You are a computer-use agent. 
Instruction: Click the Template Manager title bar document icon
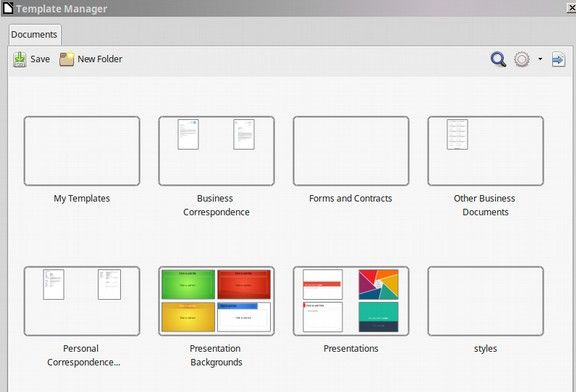pos(8,8)
